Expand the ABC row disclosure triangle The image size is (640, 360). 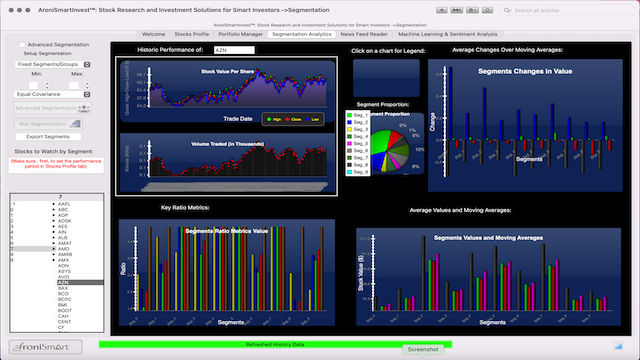[53, 209]
